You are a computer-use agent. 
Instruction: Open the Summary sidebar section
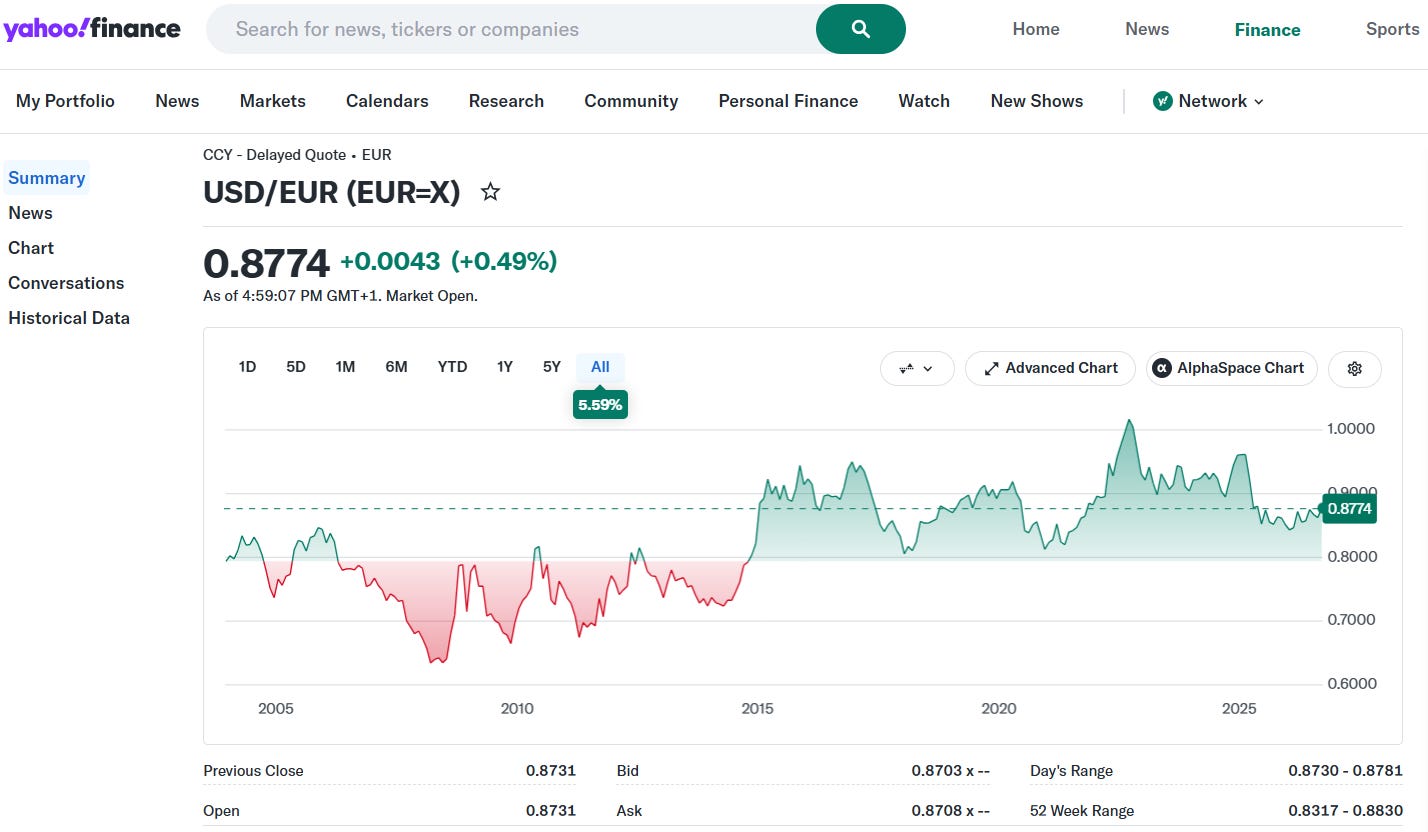click(46, 178)
